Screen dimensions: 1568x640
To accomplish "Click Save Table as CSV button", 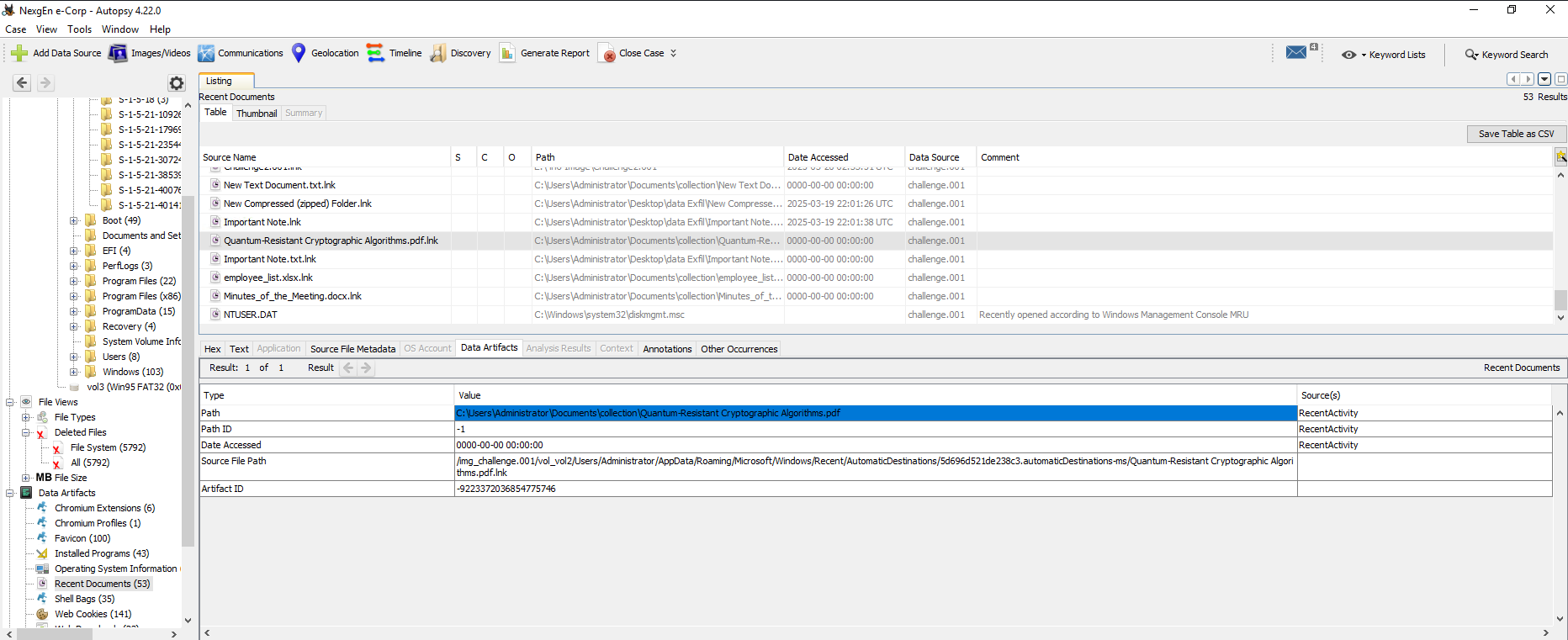I will 1516,134.
